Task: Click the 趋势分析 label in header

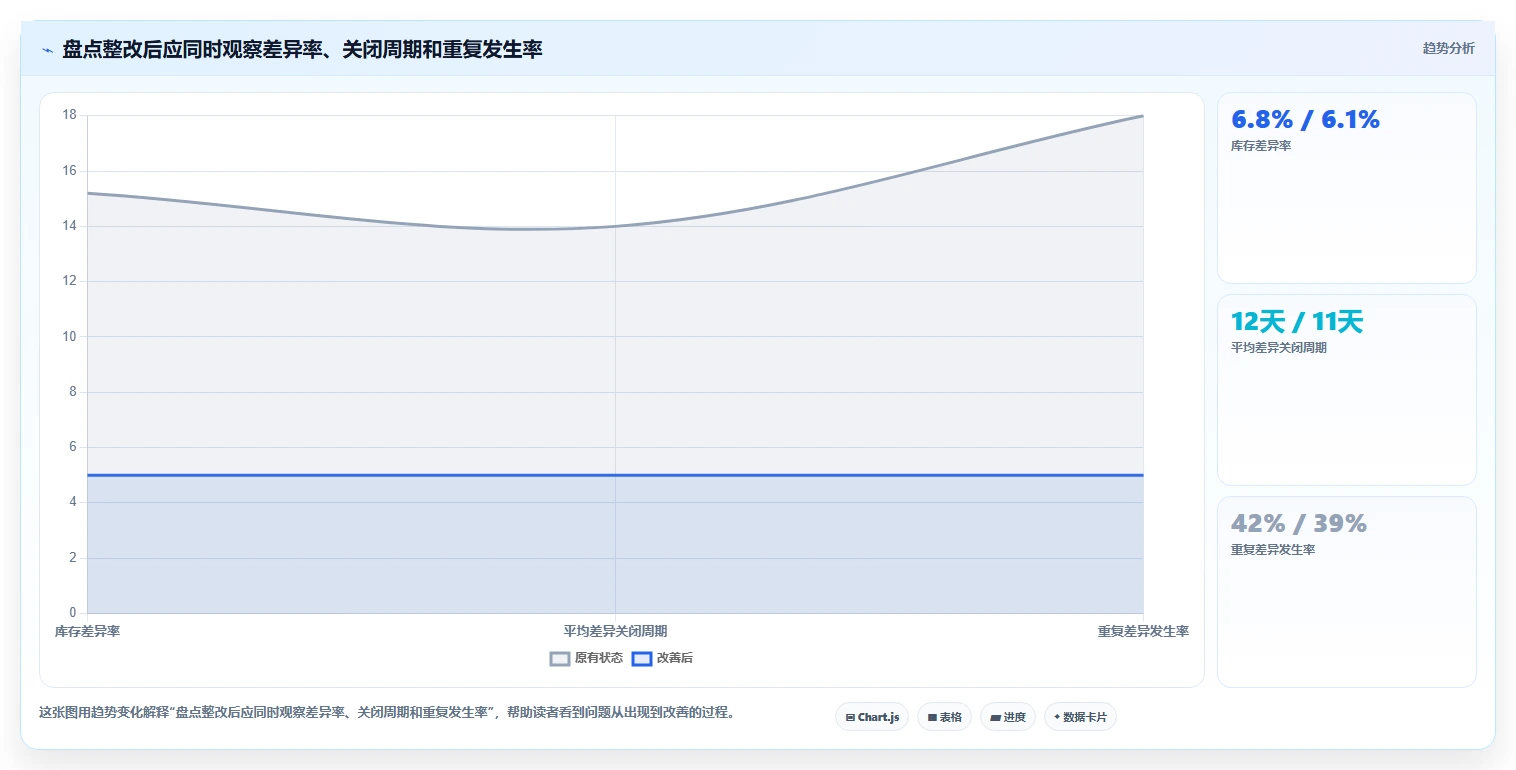Action: 1448,48
